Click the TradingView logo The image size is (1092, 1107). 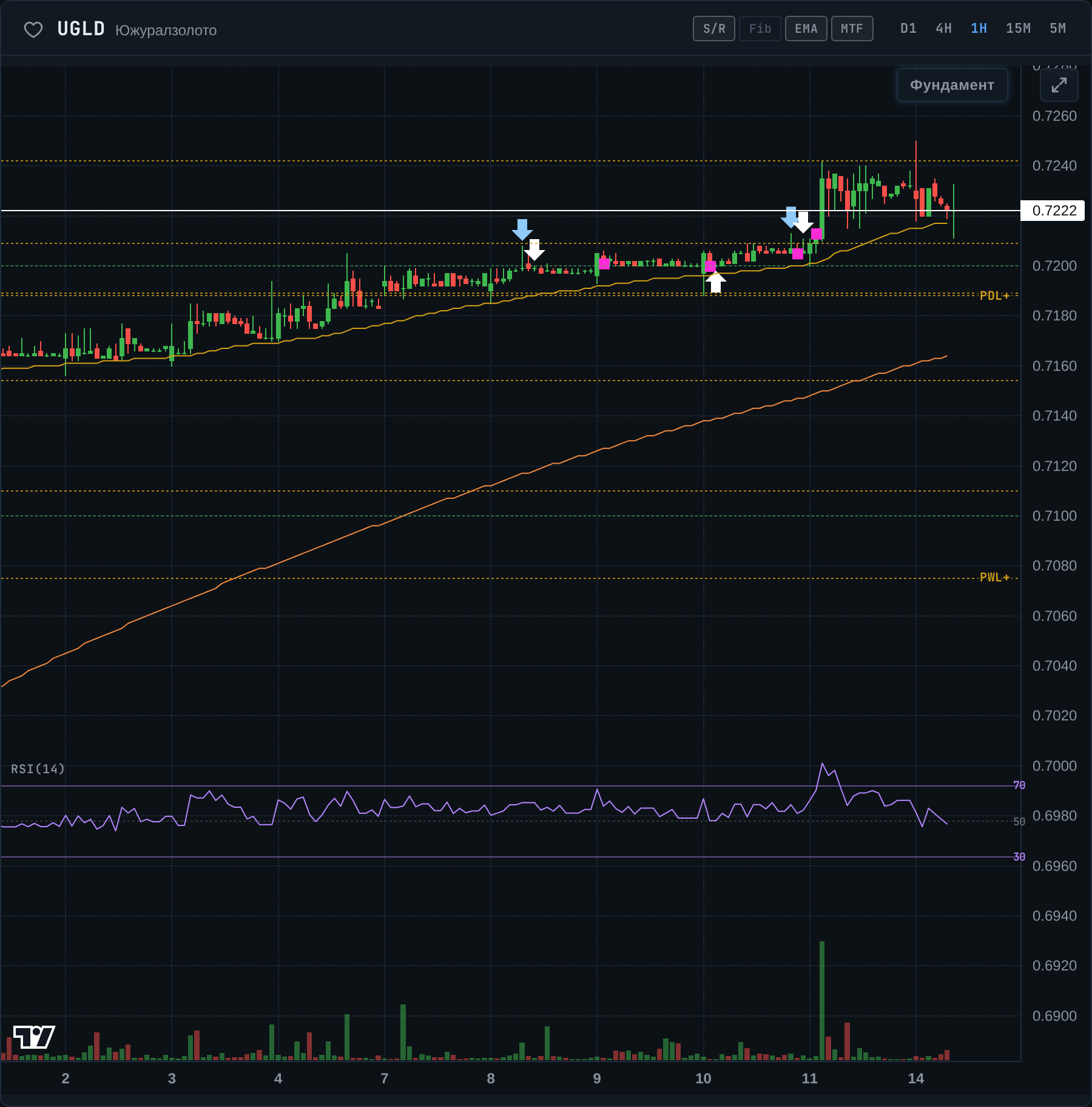pos(34,1037)
